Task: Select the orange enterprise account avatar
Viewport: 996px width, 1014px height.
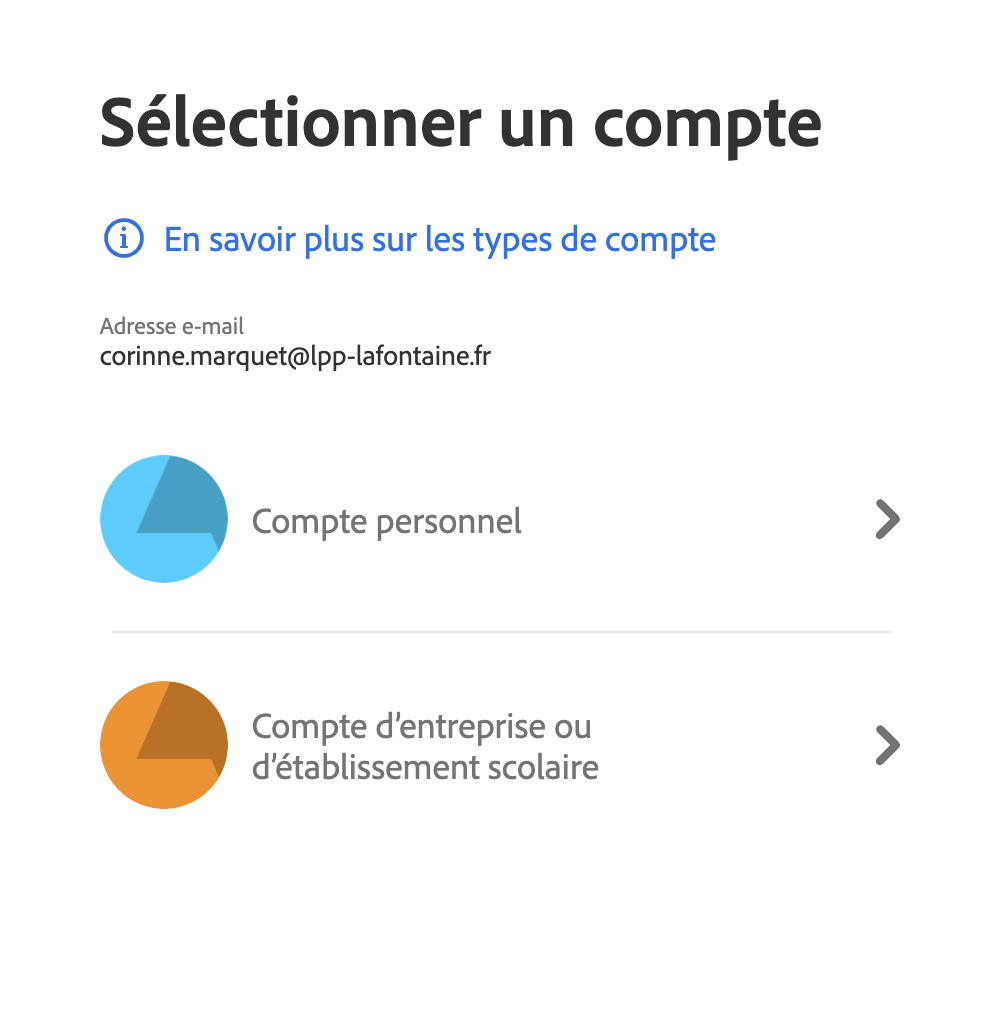Action: click(x=164, y=745)
